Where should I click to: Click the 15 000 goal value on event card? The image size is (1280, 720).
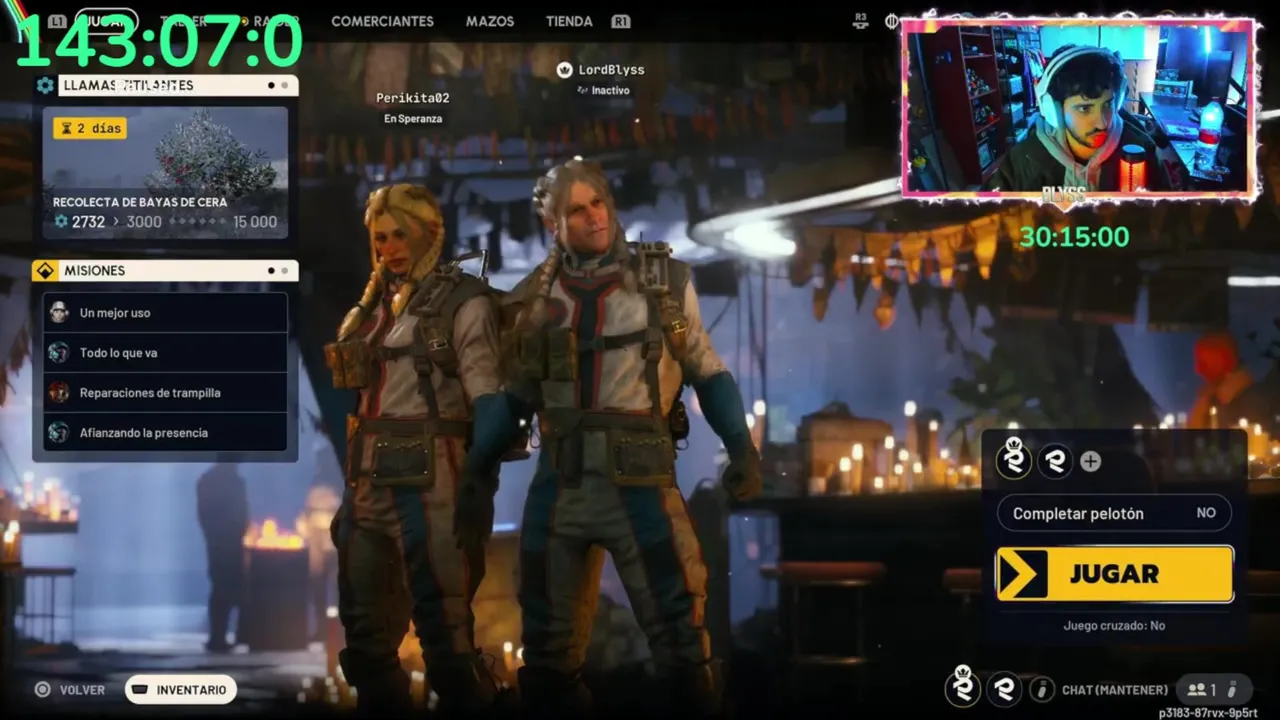pos(255,222)
